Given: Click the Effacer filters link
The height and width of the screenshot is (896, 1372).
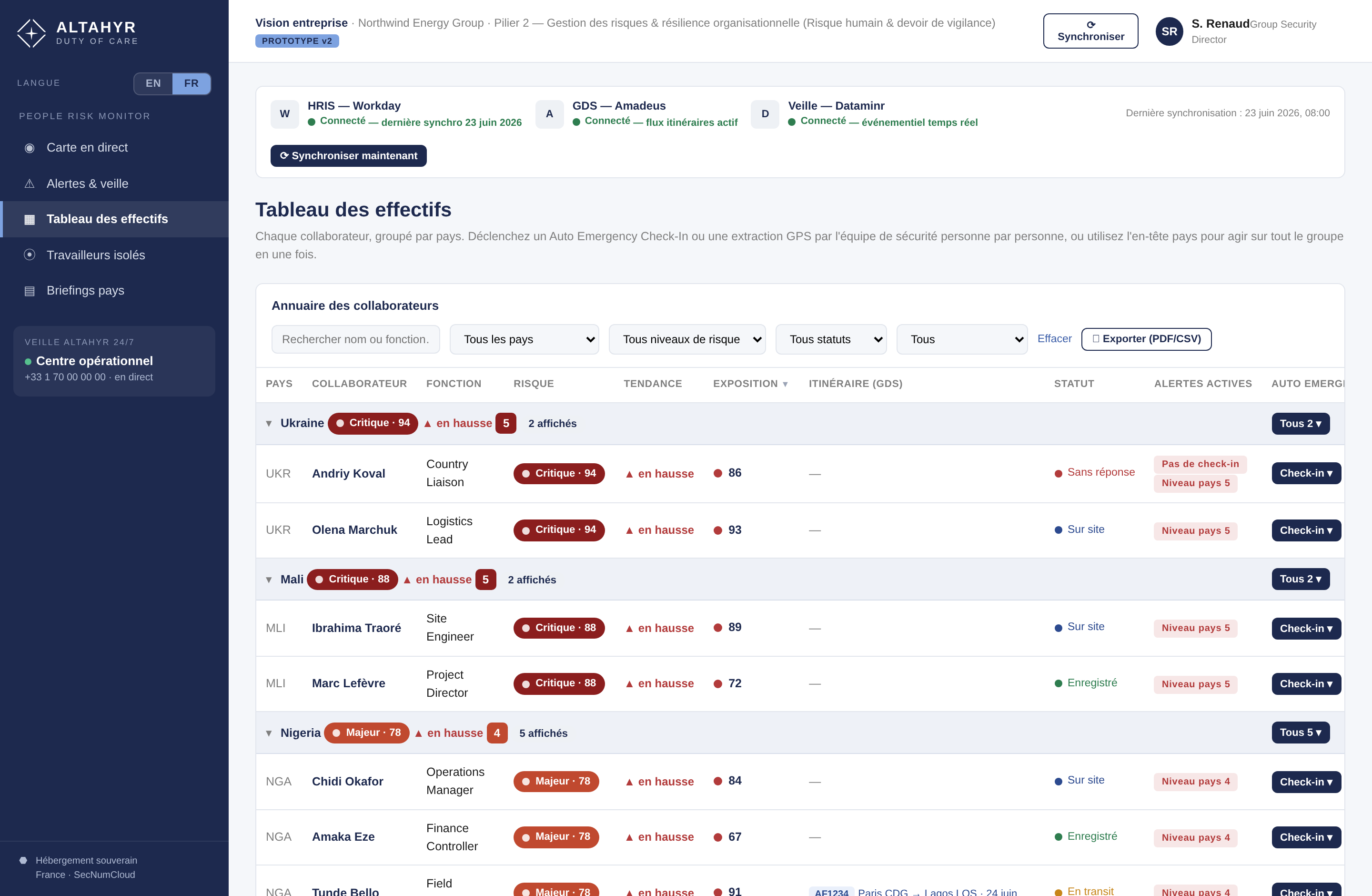Looking at the screenshot, I should pyautogui.click(x=1054, y=339).
